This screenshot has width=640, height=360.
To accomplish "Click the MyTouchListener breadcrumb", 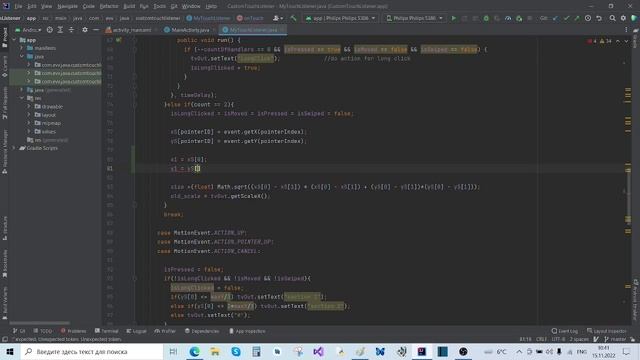I will point(209,18).
